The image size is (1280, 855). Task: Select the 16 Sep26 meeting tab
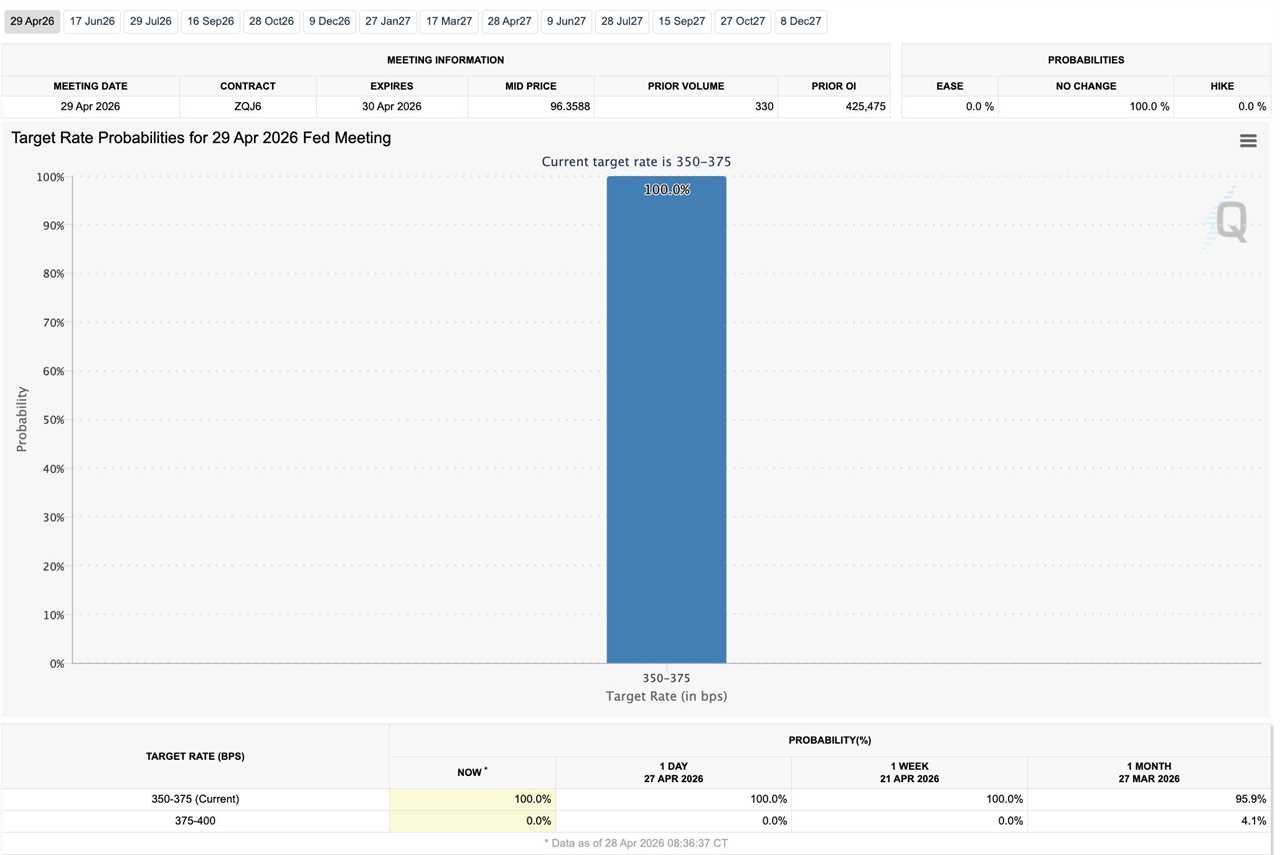(x=209, y=20)
